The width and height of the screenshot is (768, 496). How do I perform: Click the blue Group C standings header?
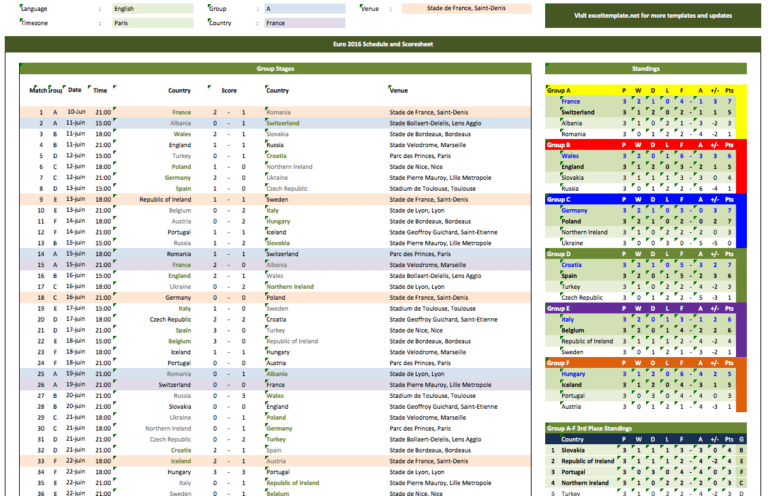[646, 199]
